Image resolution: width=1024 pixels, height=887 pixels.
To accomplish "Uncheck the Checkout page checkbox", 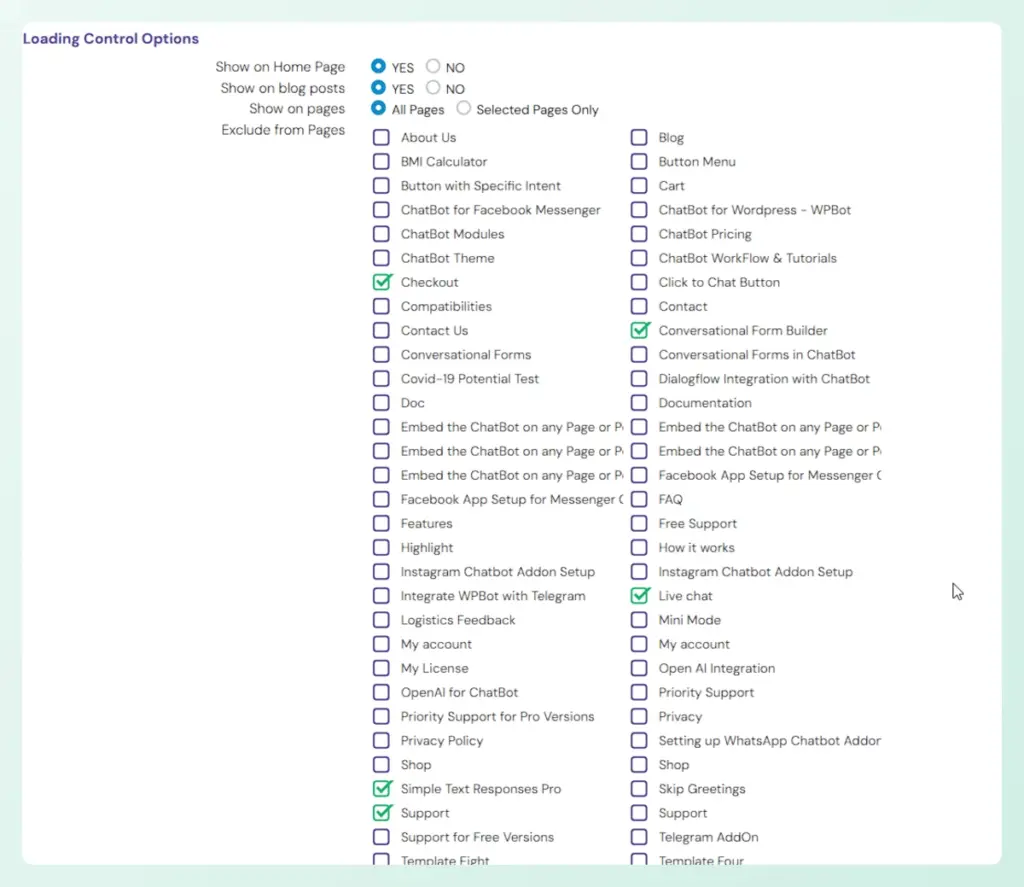I will [381, 282].
